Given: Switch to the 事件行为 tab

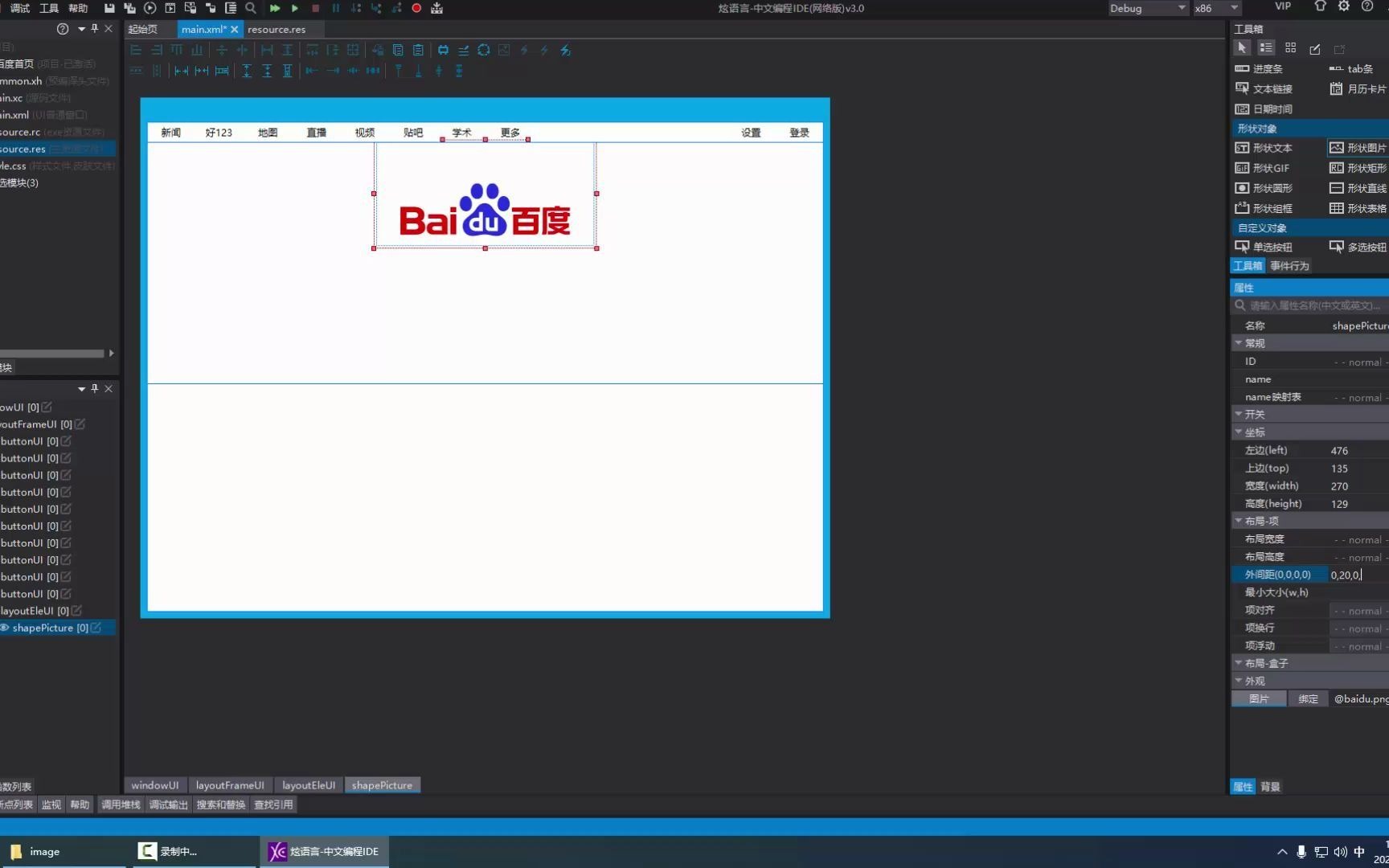Looking at the screenshot, I should click(x=1289, y=266).
